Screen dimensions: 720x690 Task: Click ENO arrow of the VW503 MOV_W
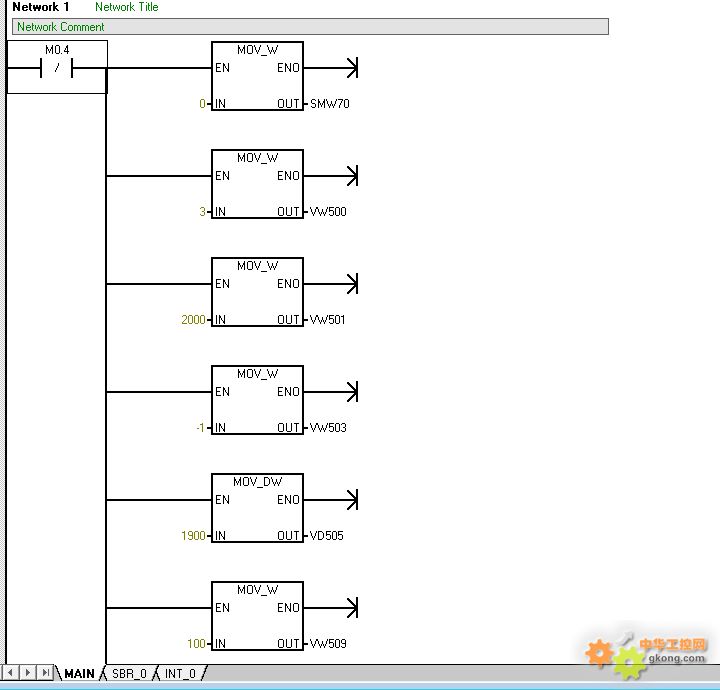352,392
